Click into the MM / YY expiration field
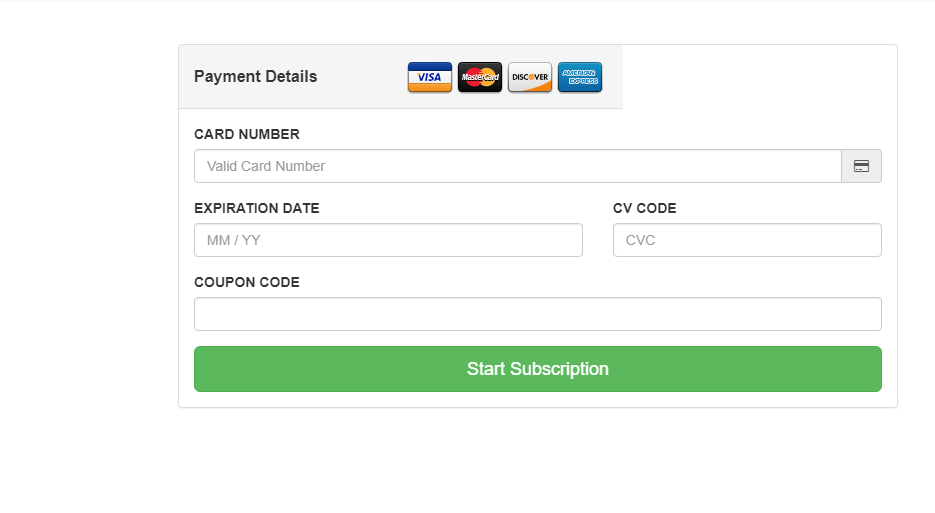 [388, 240]
